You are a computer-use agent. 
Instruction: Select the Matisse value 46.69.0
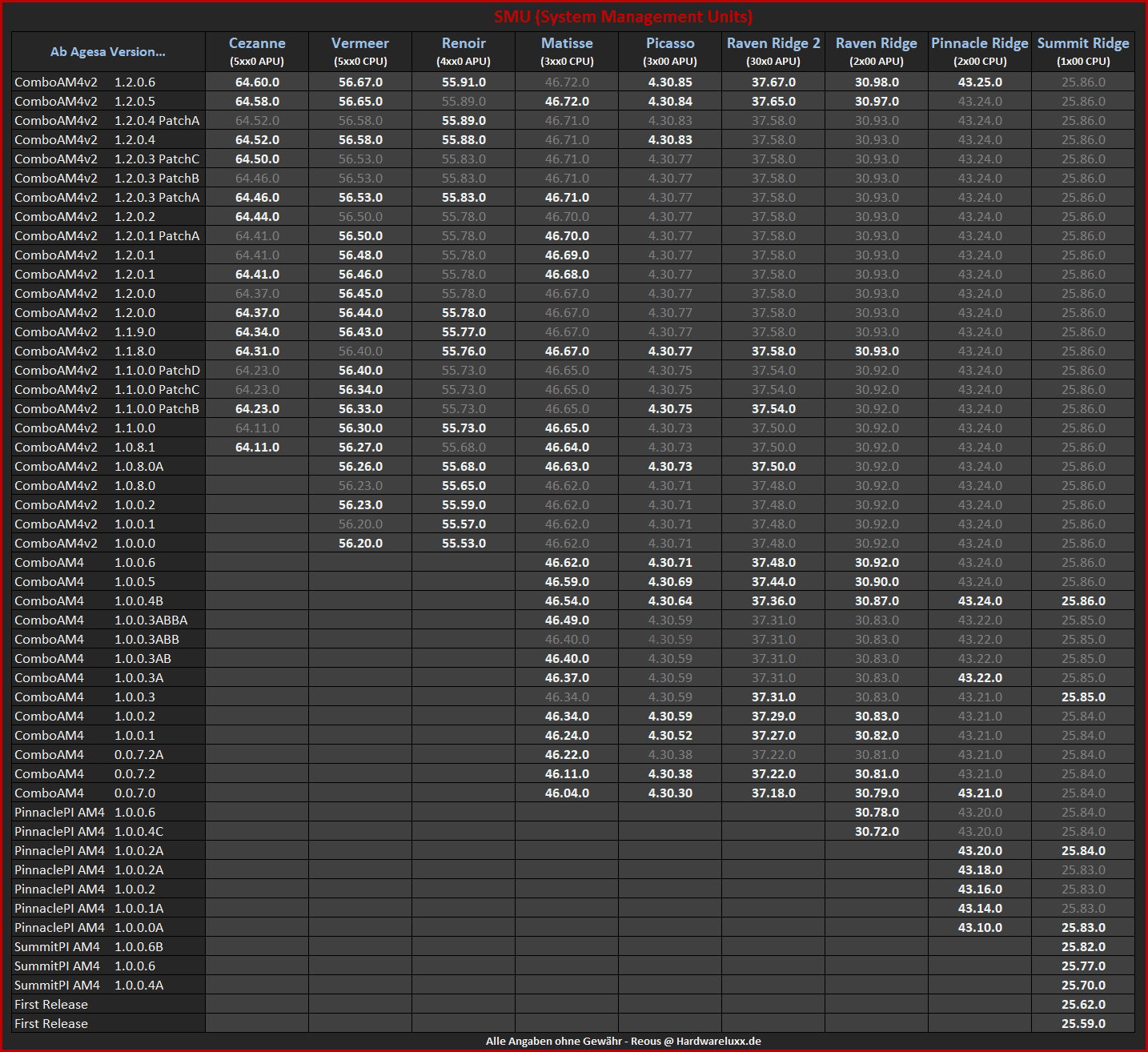coord(567,255)
